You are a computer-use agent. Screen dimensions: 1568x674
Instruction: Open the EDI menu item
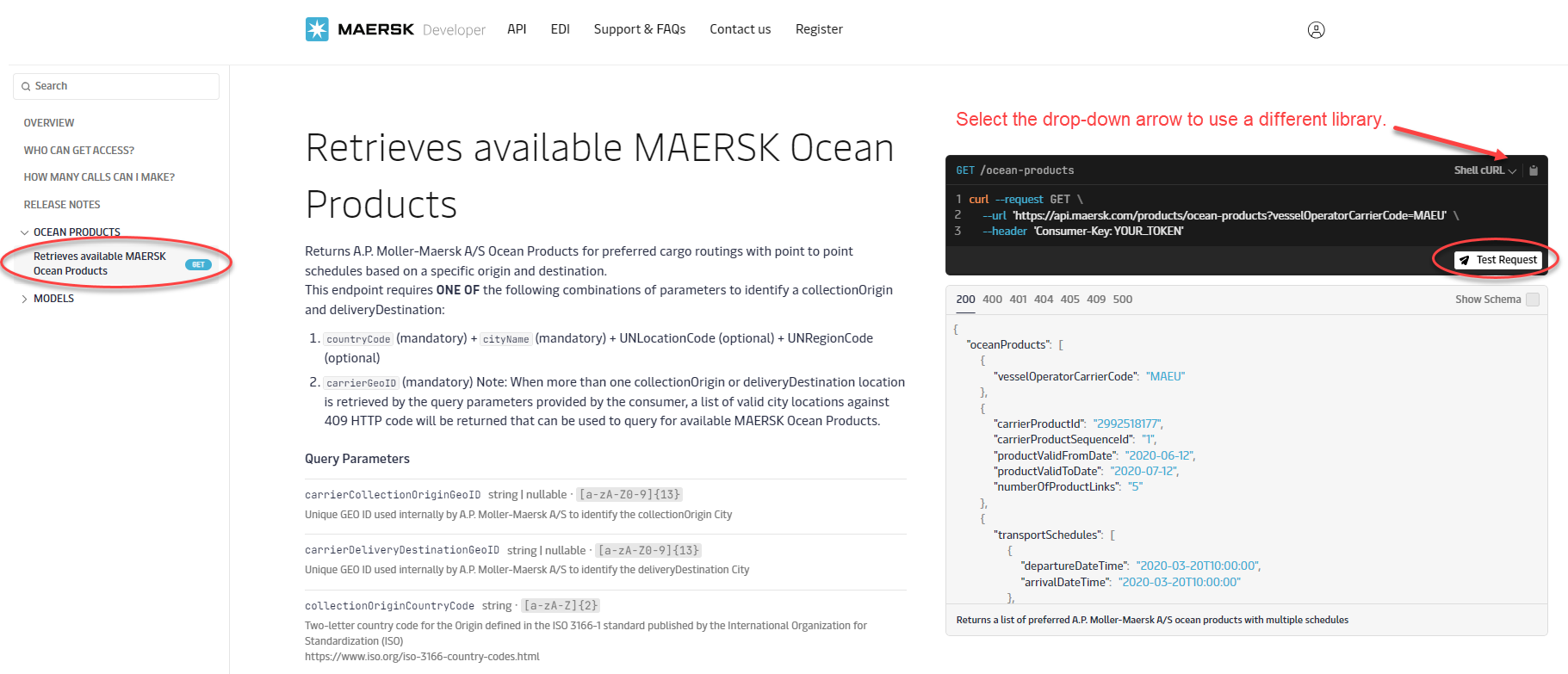tap(561, 29)
